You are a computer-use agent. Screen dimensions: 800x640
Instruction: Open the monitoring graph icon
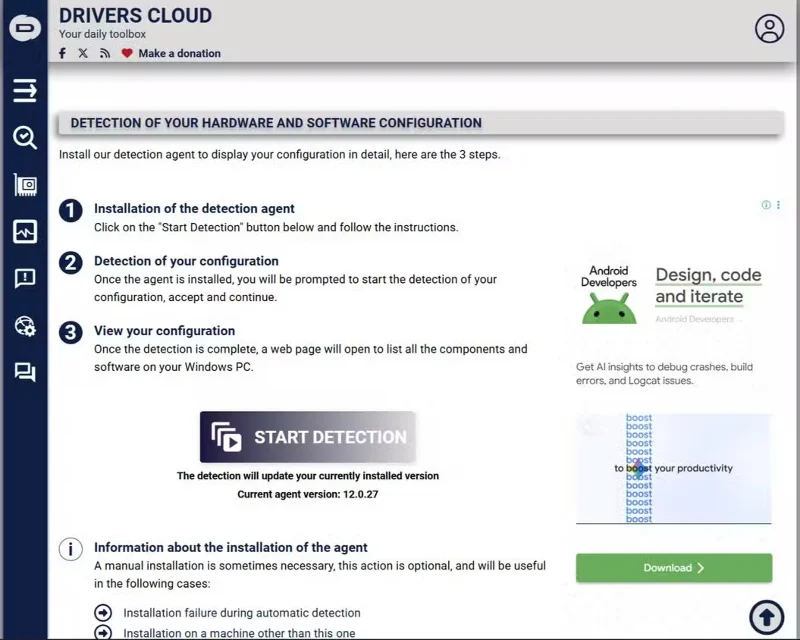24,232
